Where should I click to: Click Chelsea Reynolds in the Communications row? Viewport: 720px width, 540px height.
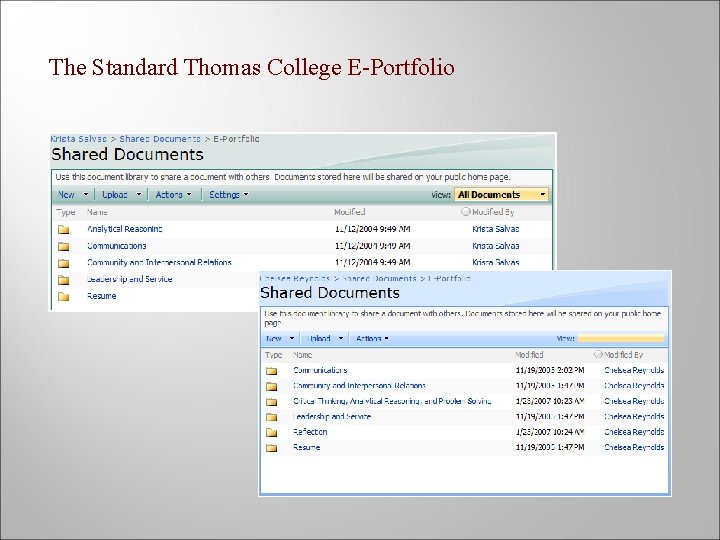[634, 370]
